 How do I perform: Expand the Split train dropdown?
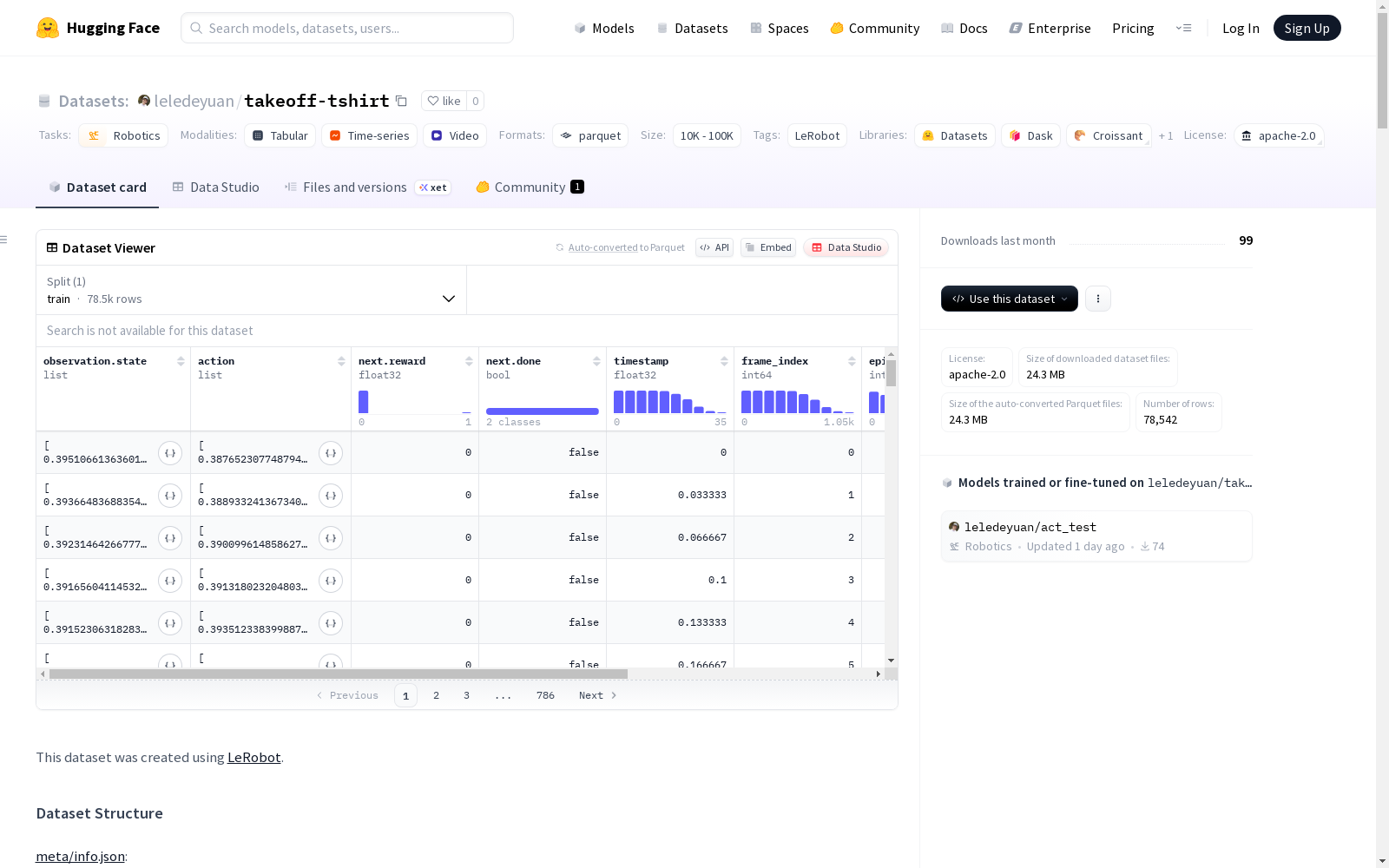[252, 290]
